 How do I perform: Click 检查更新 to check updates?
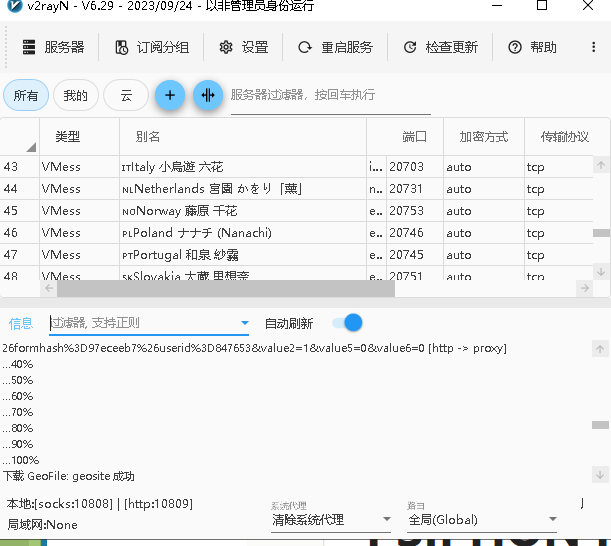coord(440,48)
